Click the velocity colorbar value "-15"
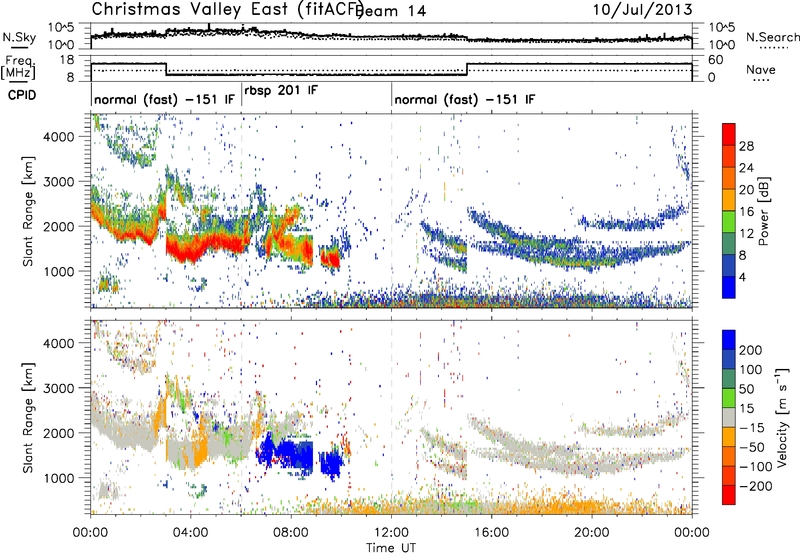Screen dimensions: 800x554 [x=752, y=428]
